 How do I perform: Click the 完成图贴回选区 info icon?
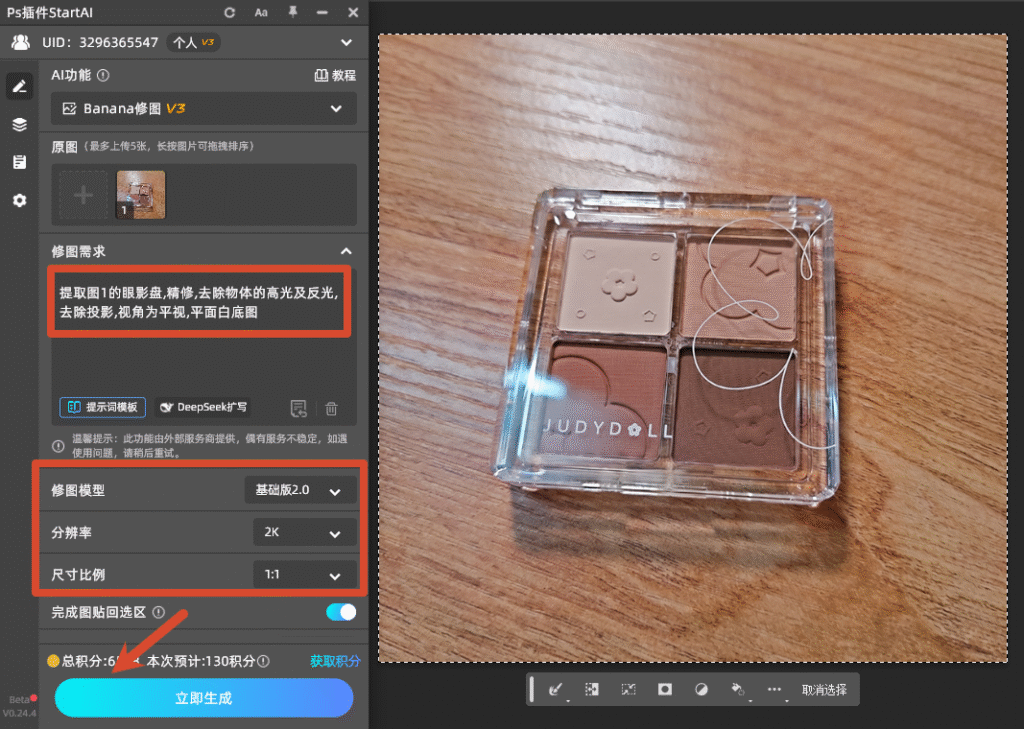click(159, 612)
